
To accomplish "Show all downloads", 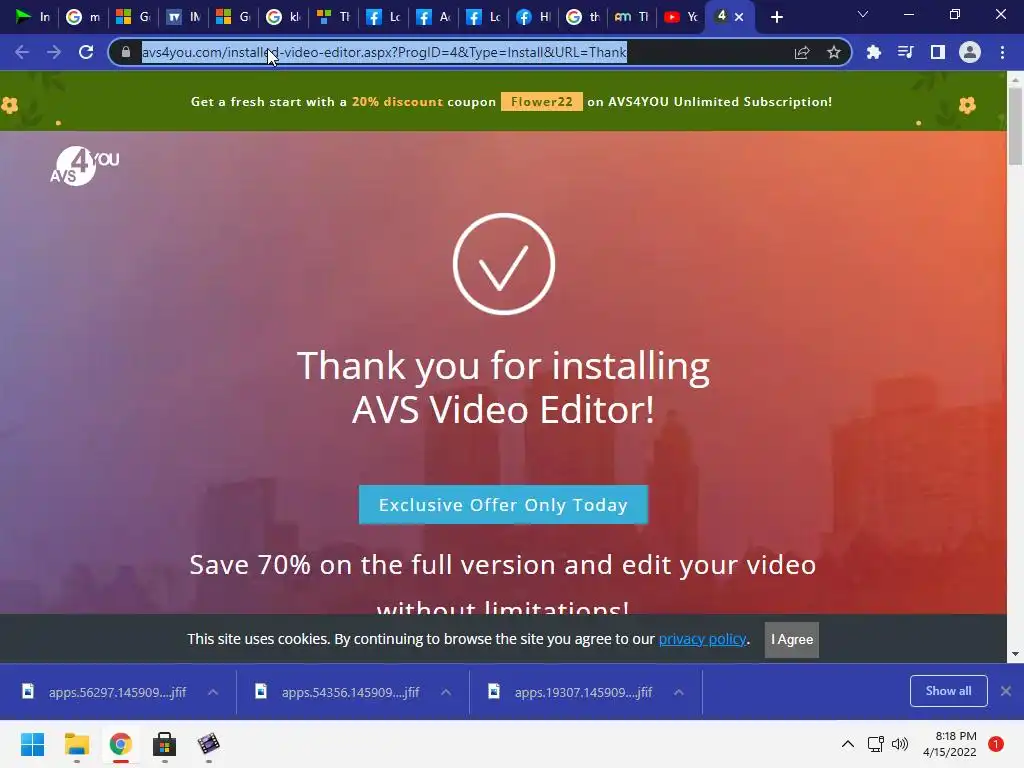I will 948,691.
